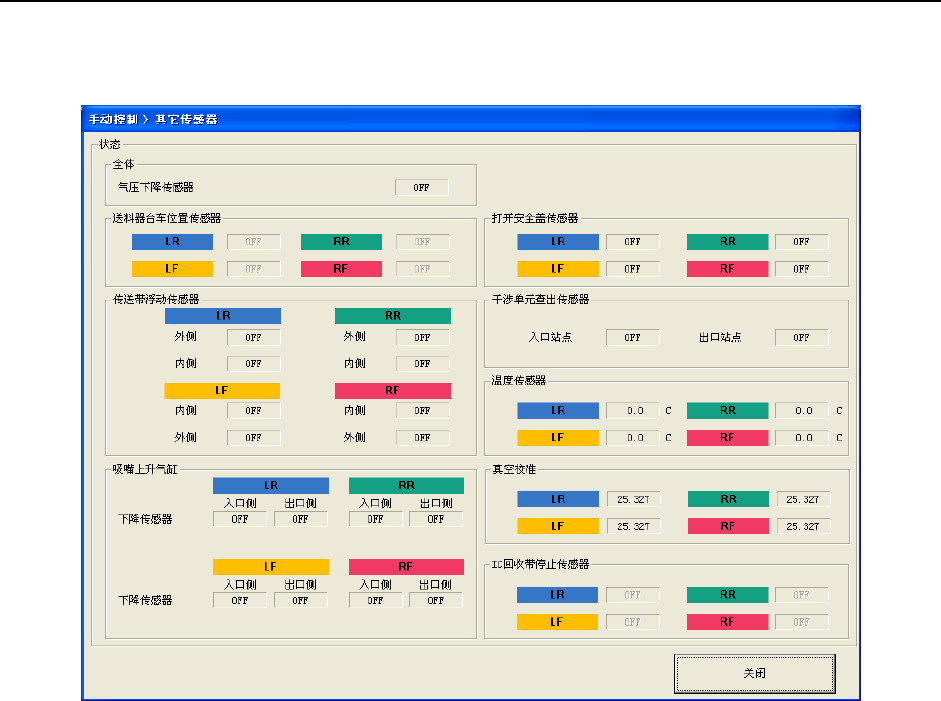Screen dimensions: 941x701
Task: Click RF 外侧 OFF field in 传送带浮动传感器
Action: pyautogui.click(x=422, y=438)
